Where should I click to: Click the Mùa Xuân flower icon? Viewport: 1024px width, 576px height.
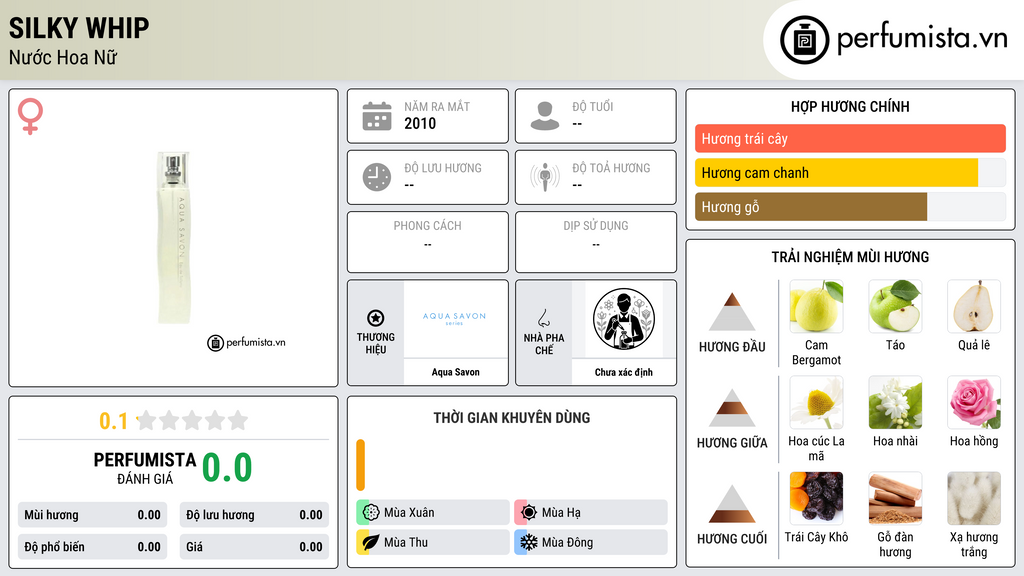[371, 512]
